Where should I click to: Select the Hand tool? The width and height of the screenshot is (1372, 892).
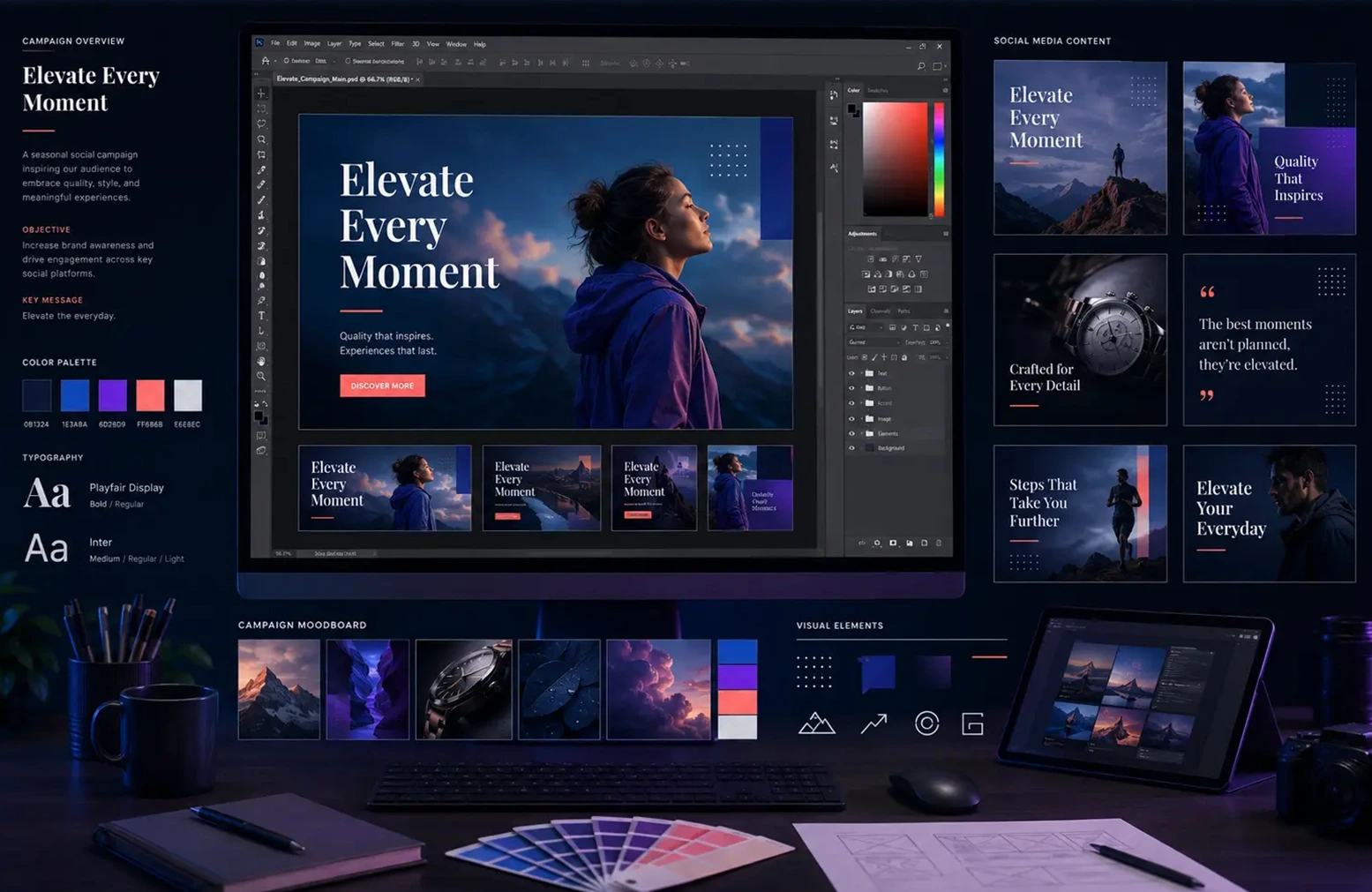tap(261, 361)
